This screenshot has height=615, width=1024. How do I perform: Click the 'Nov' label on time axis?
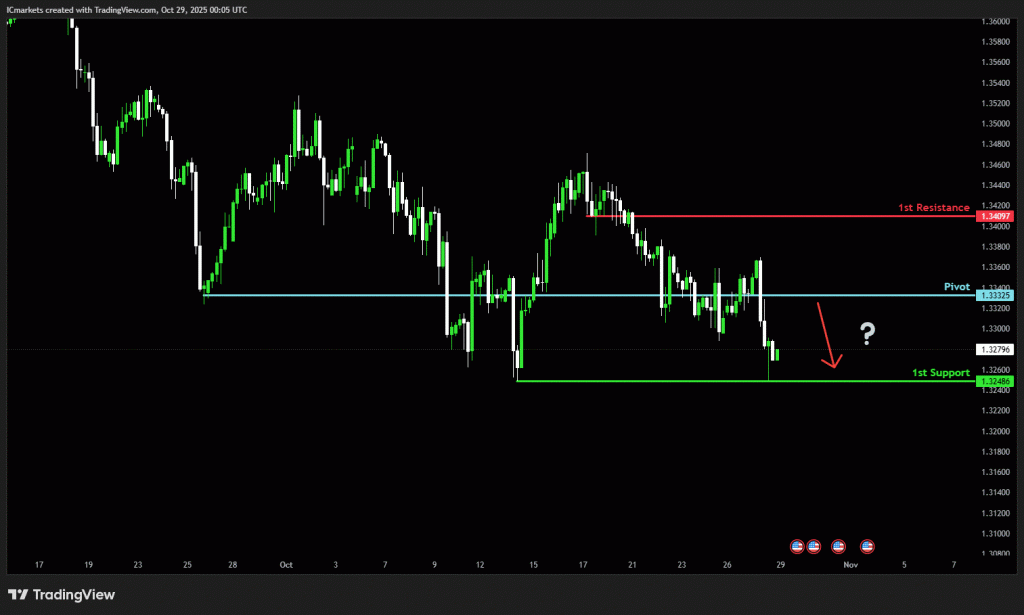pyautogui.click(x=850, y=565)
